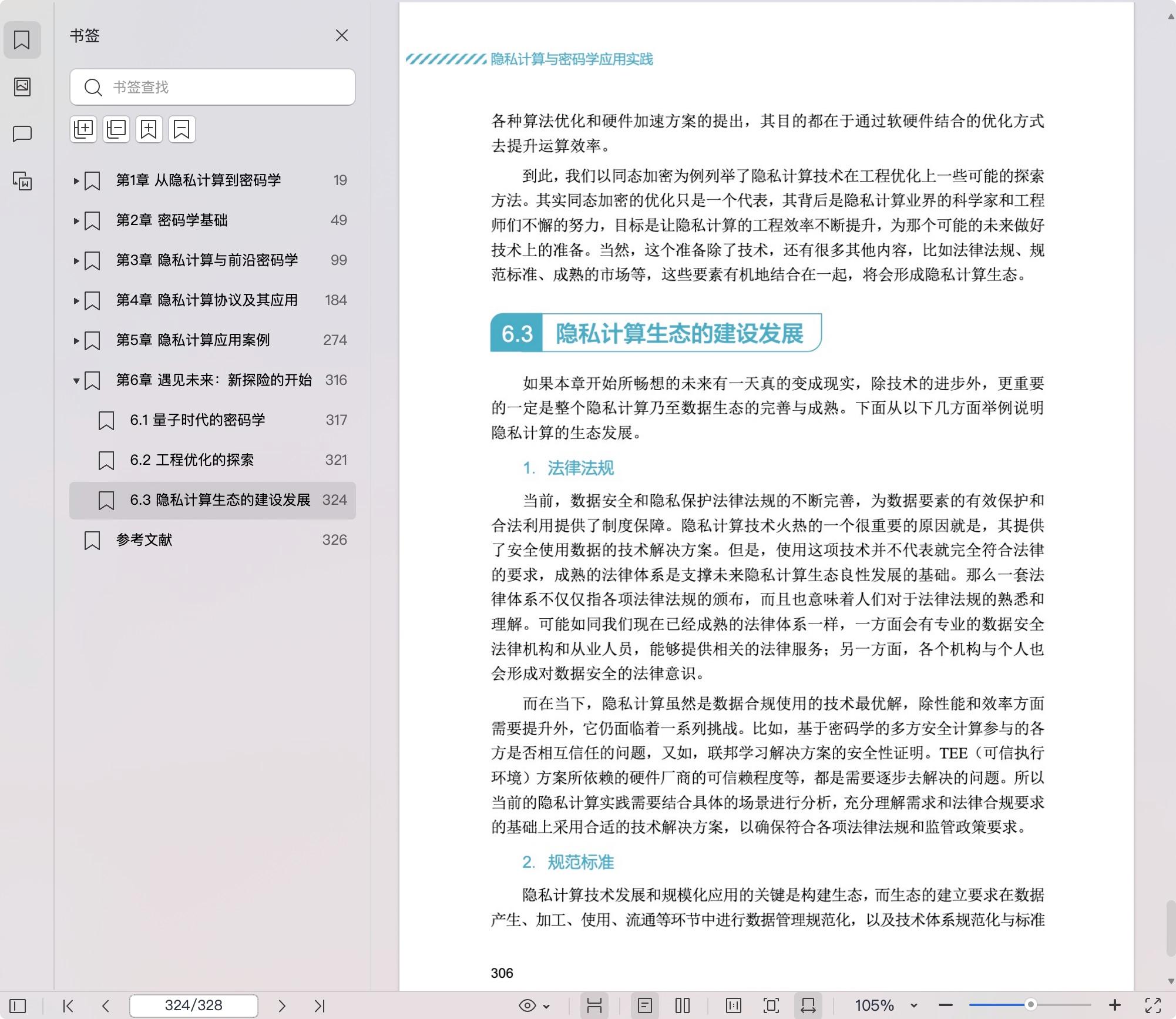Toggle the fit width icon
Screen dimensions: 1176x1019
click(x=808, y=1005)
